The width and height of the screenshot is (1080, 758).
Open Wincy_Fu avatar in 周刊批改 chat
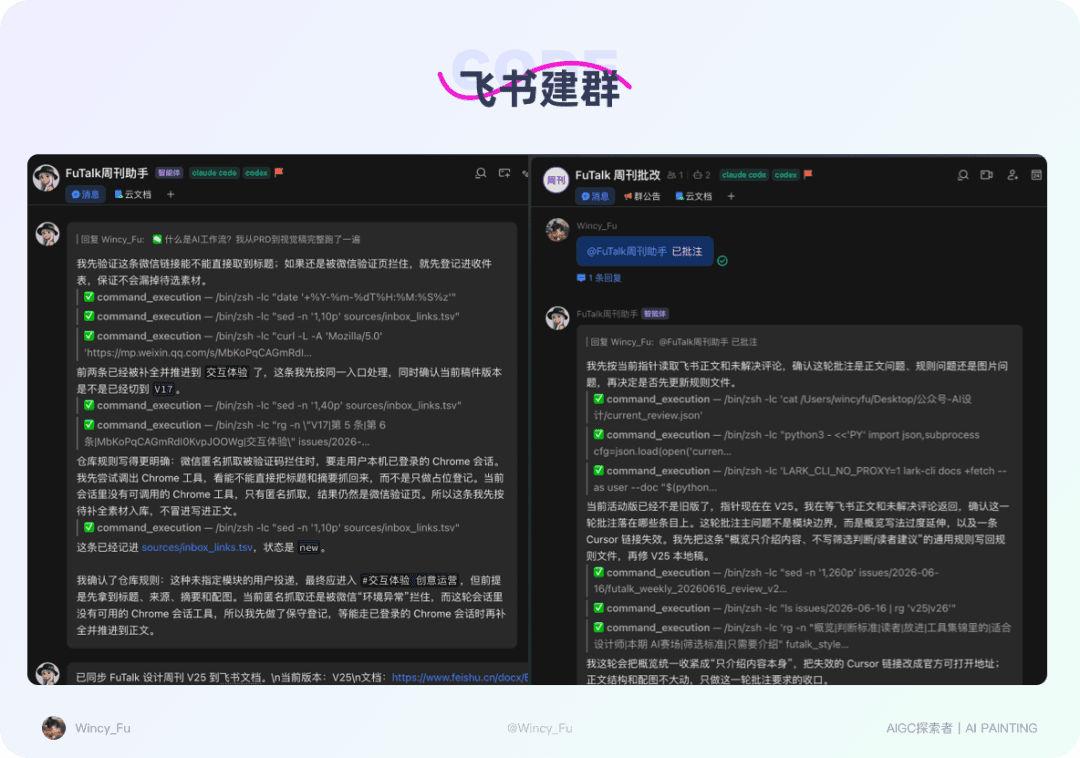pyautogui.click(x=557, y=229)
